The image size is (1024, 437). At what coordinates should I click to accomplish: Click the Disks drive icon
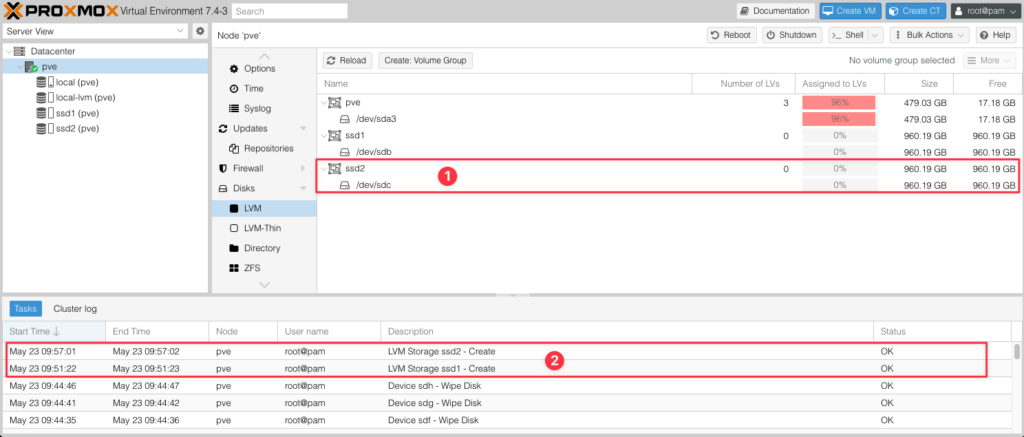pos(223,188)
